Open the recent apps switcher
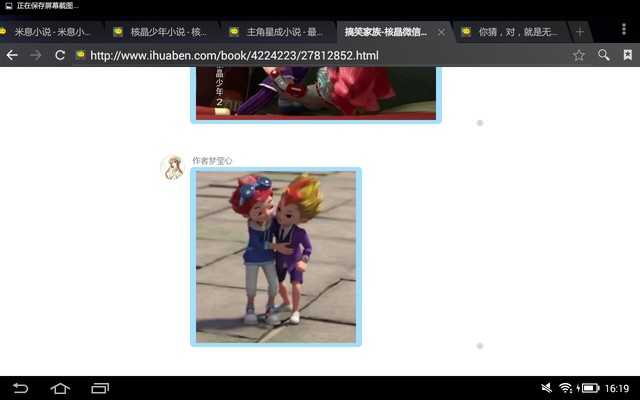This screenshot has width=640, height=400. click(100, 388)
